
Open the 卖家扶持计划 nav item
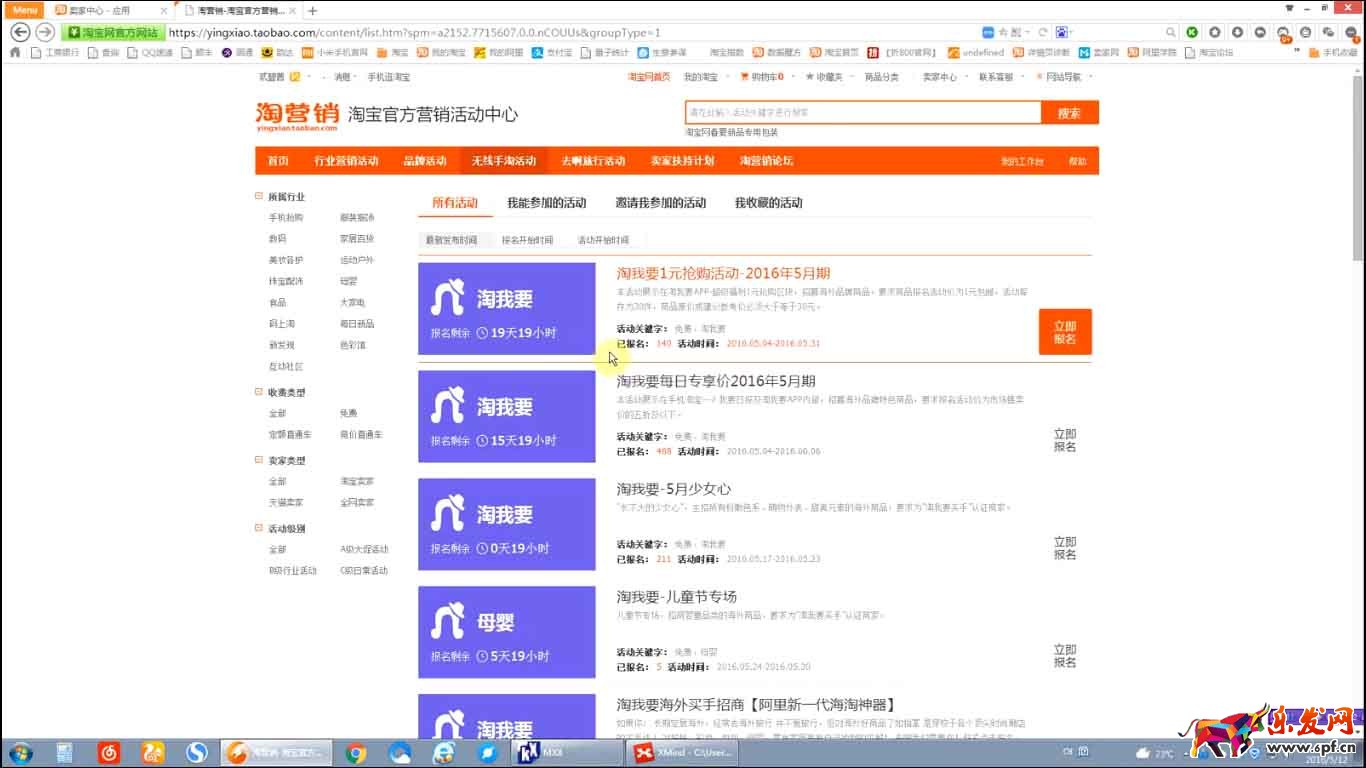683,161
